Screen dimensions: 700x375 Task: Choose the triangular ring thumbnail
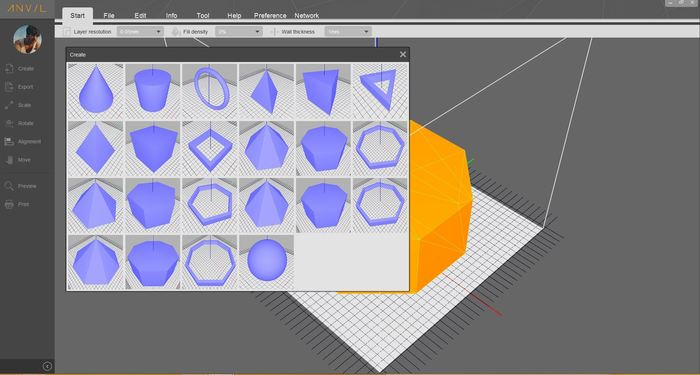click(380, 91)
